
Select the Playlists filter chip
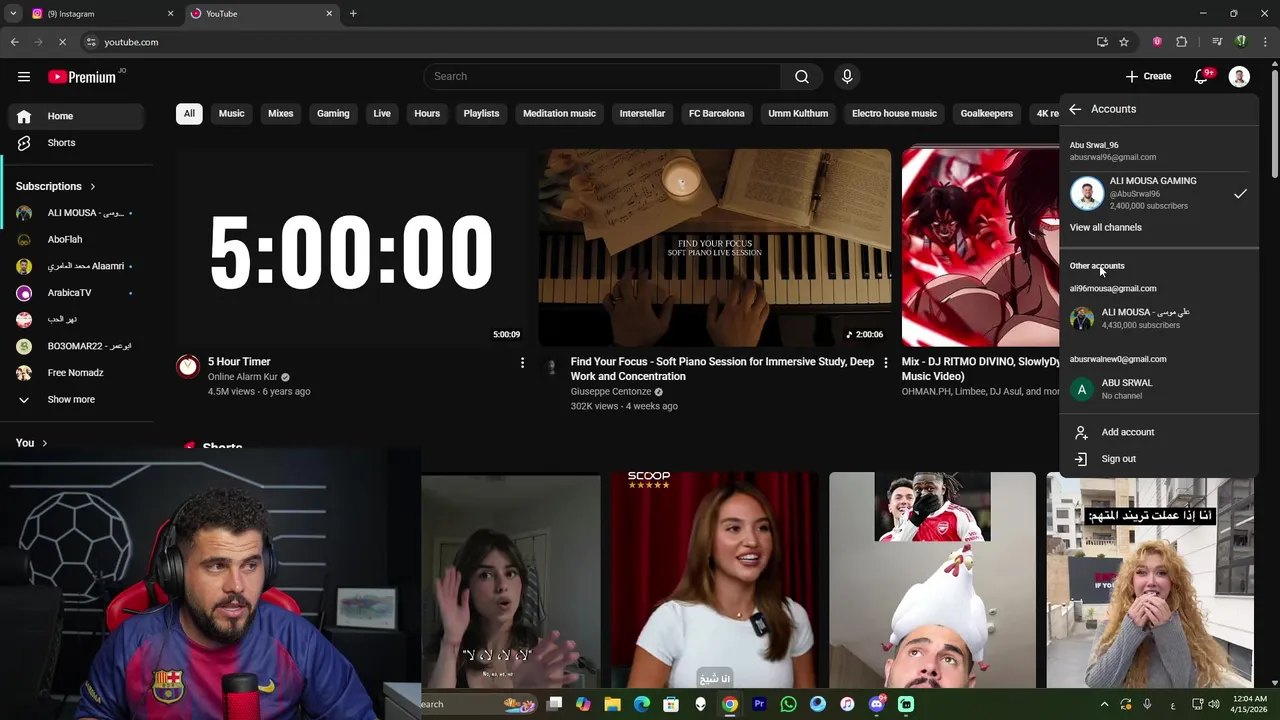pyautogui.click(x=481, y=113)
